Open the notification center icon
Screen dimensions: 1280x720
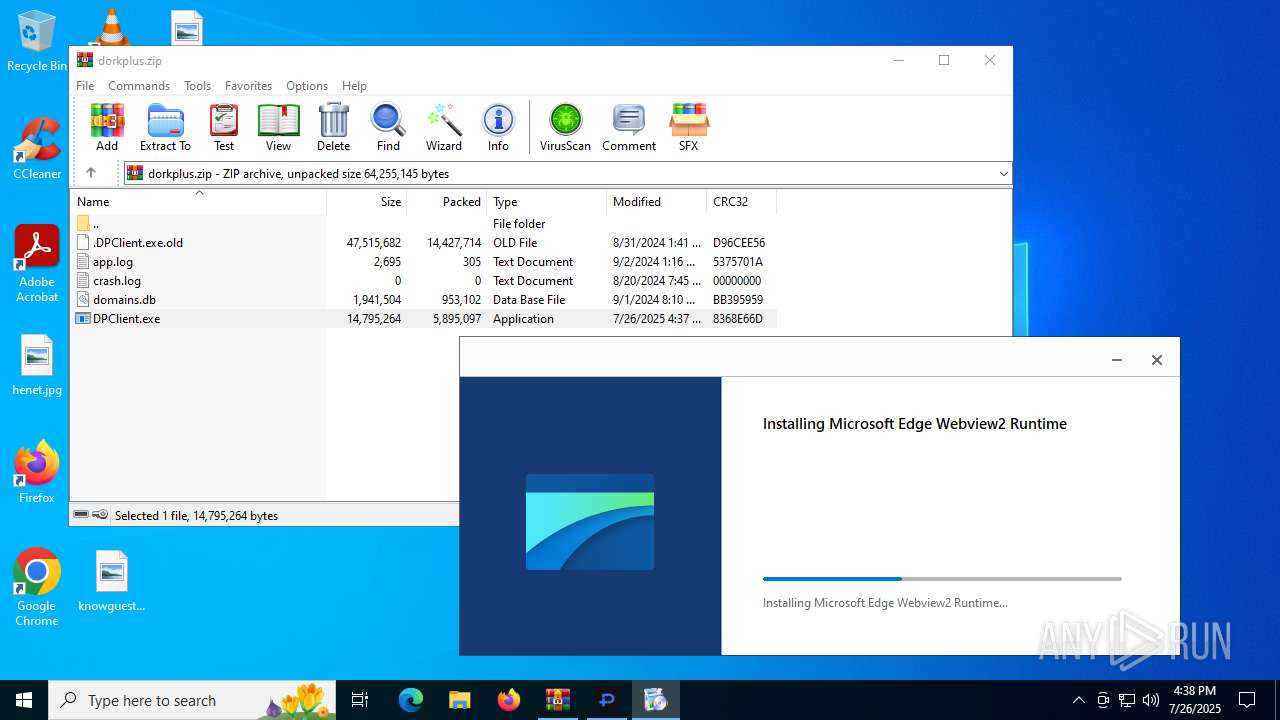tap(1247, 700)
